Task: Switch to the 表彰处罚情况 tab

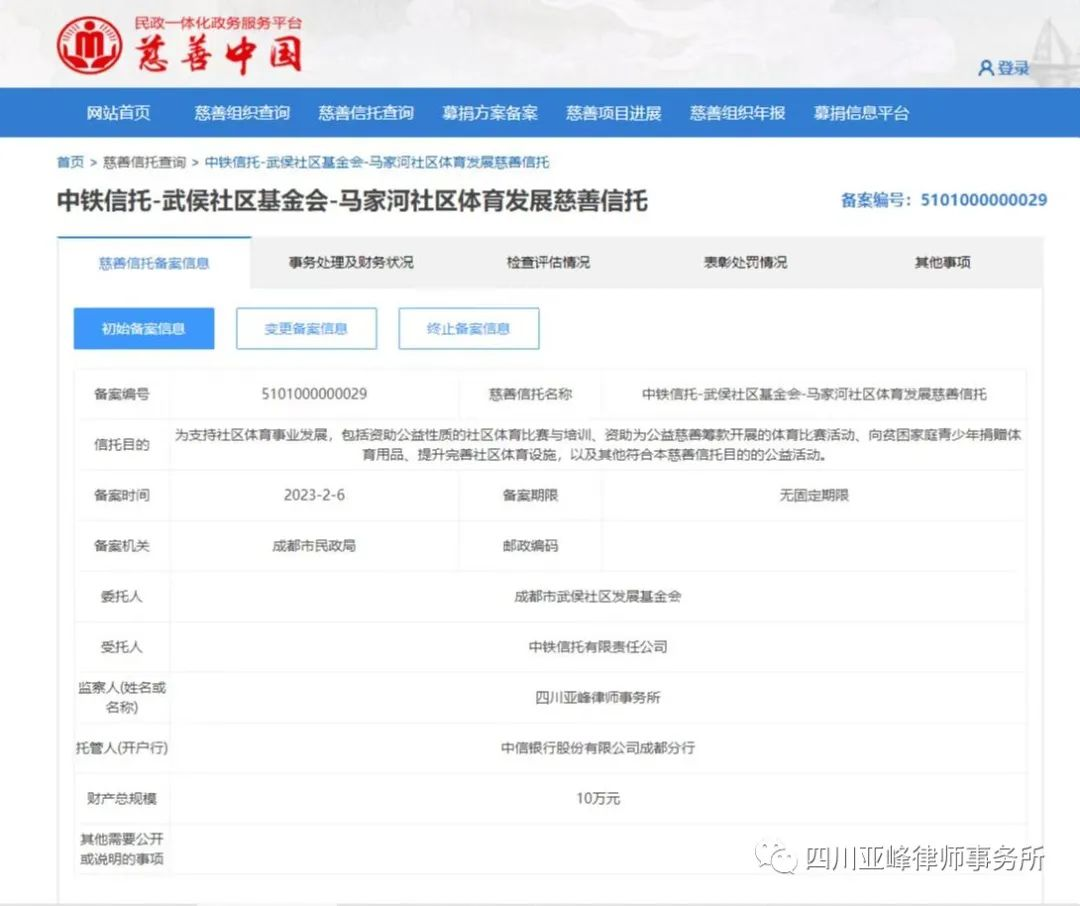Action: tap(745, 262)
